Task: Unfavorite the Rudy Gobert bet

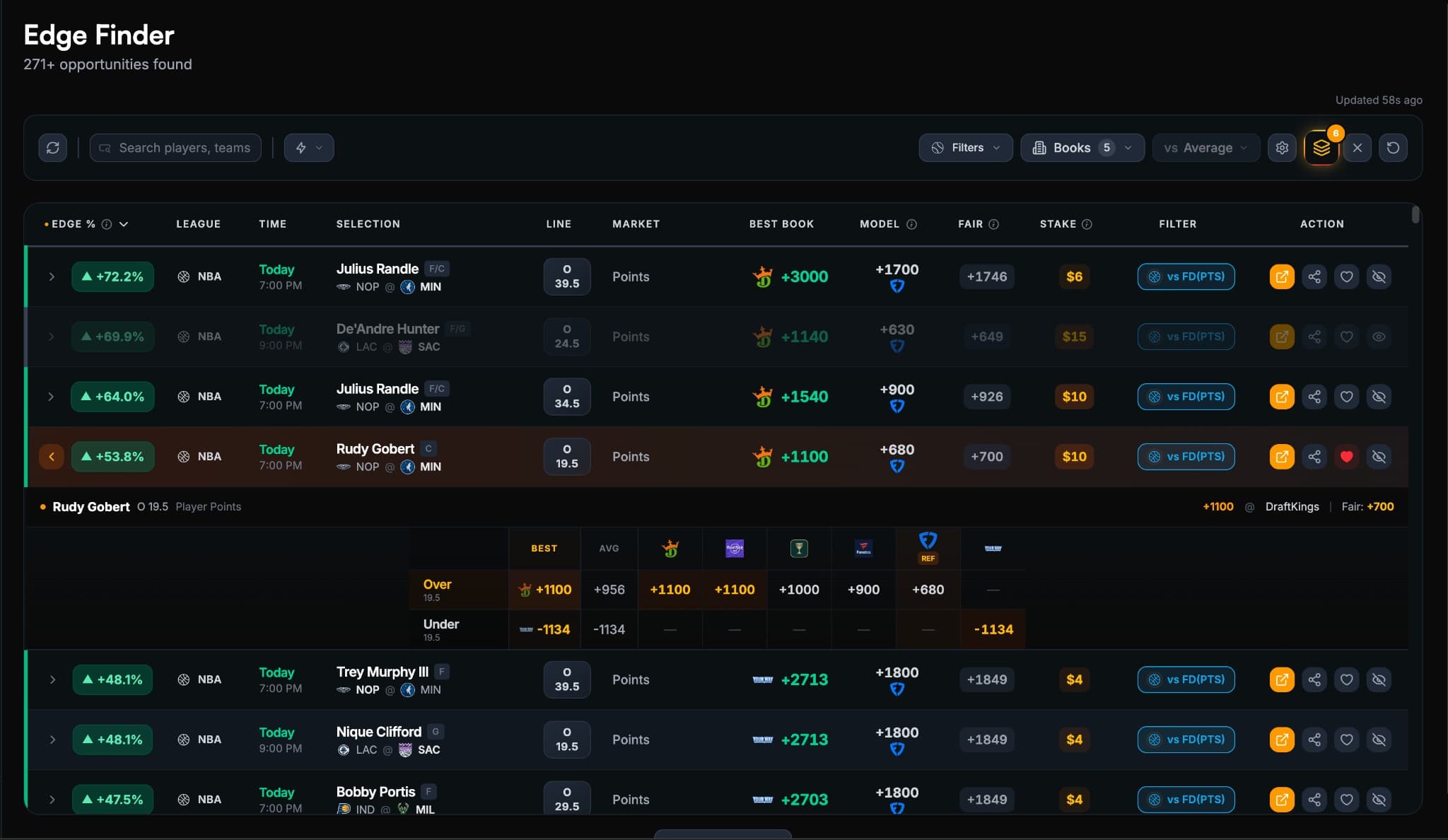Action: (1347, 456)
